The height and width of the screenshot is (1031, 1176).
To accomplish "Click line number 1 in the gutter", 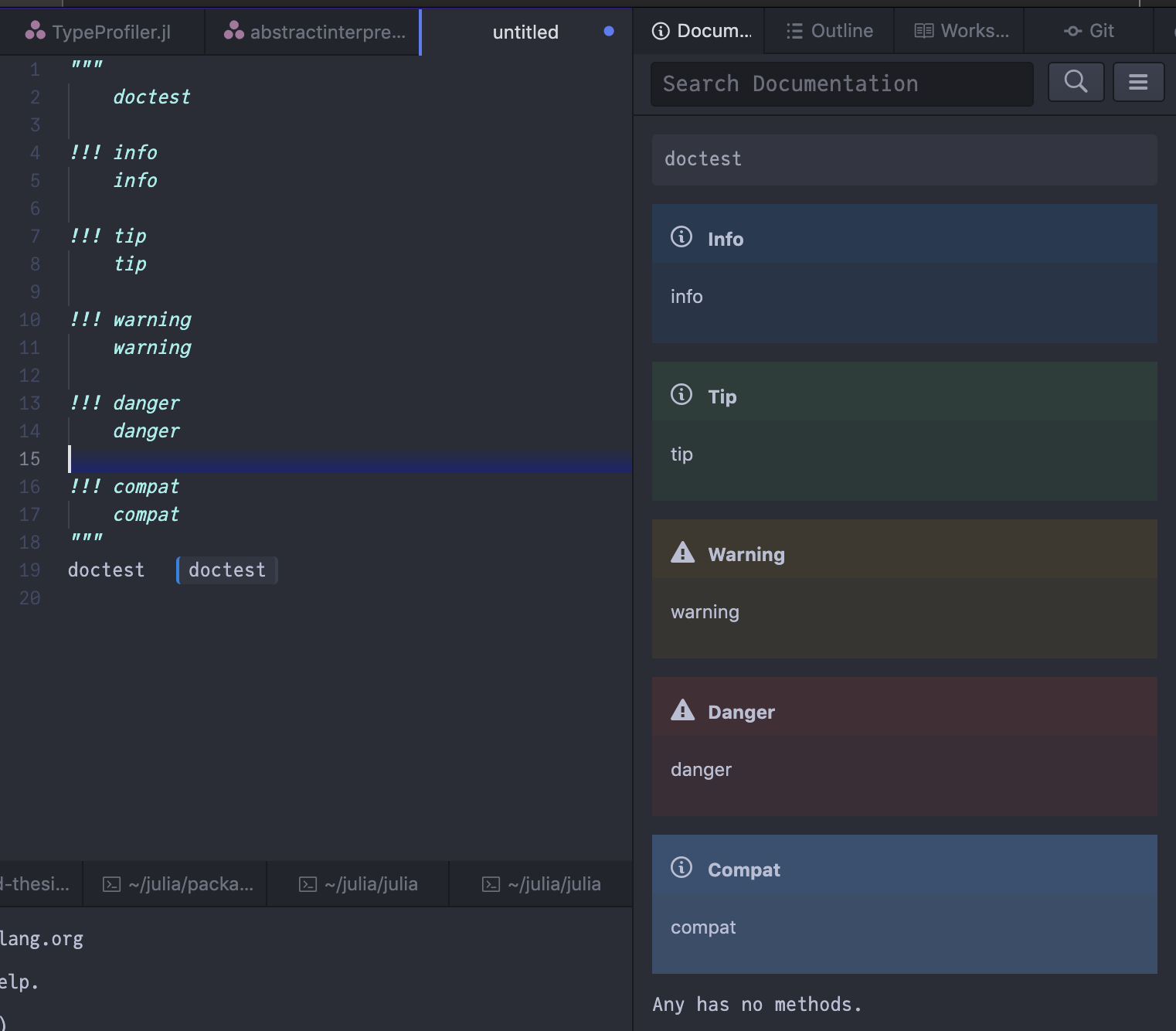I will [35, 70].
